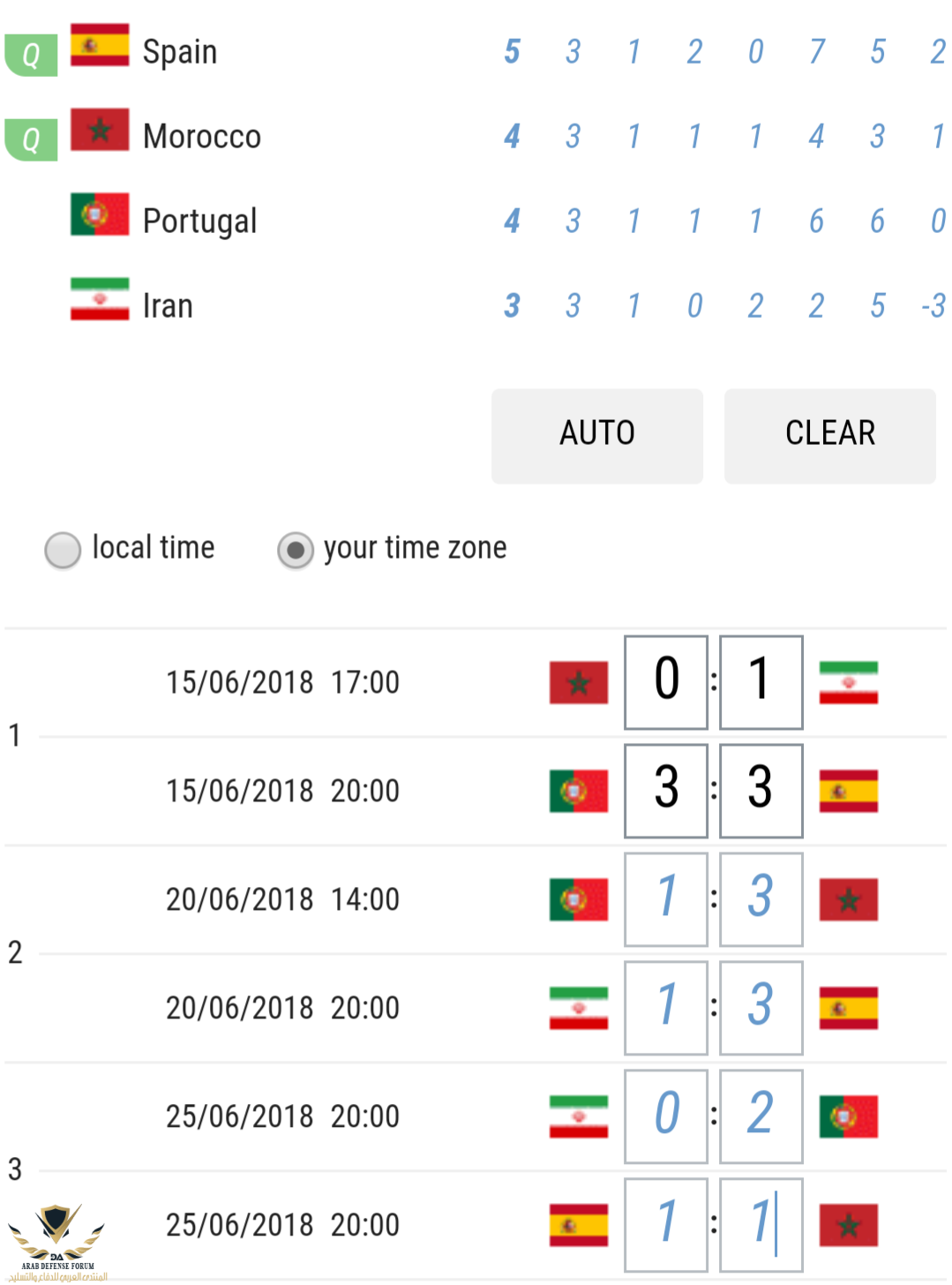
Task: Click the Iran flag in standings table
Action: (100, 299)
